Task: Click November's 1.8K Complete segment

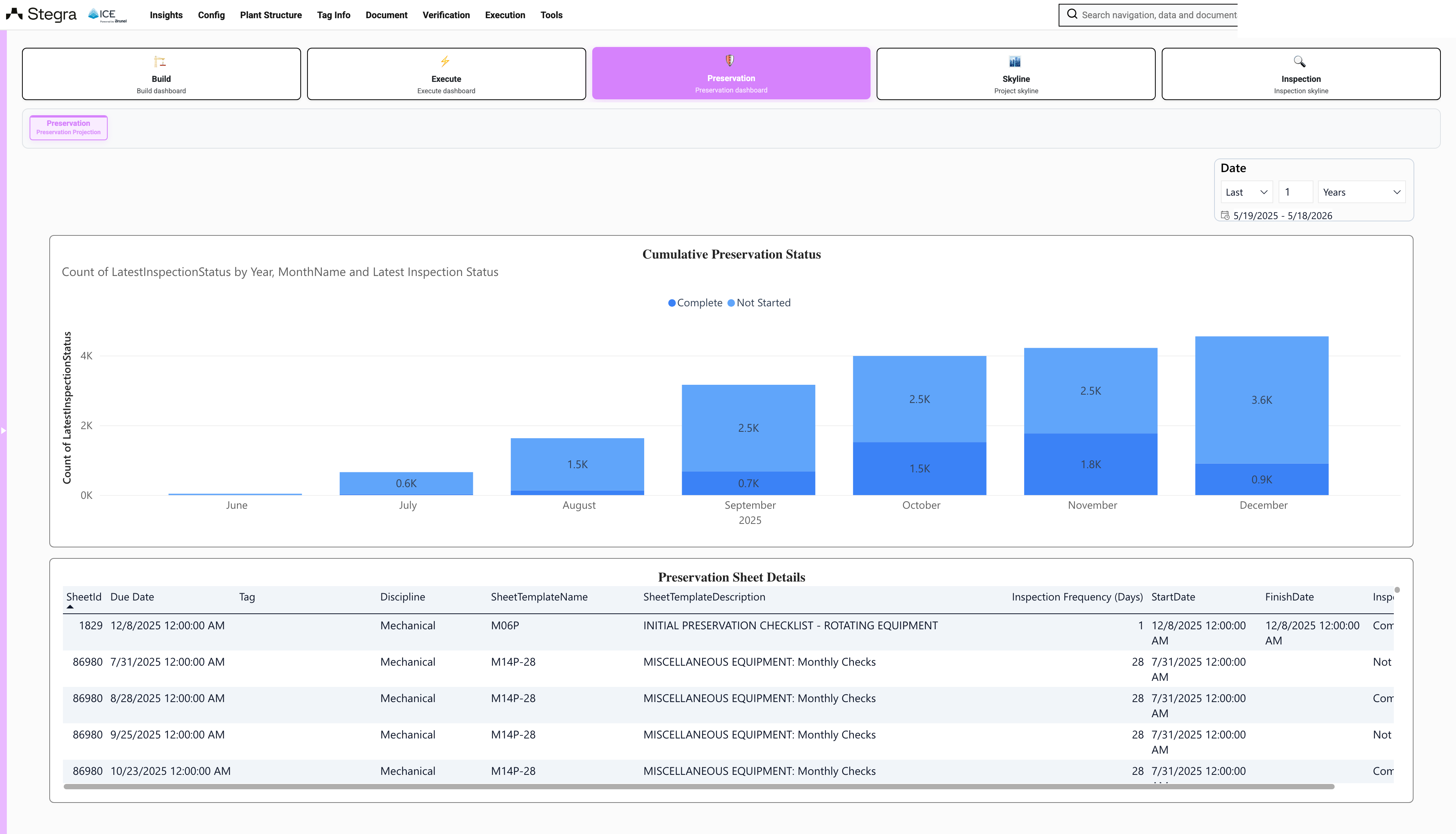Action: click(x=1090, y=464)
